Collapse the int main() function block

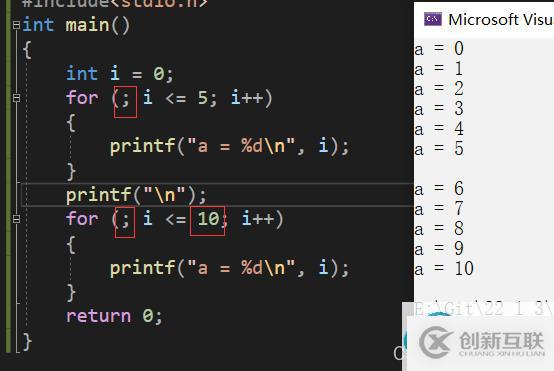click(16, 25)
